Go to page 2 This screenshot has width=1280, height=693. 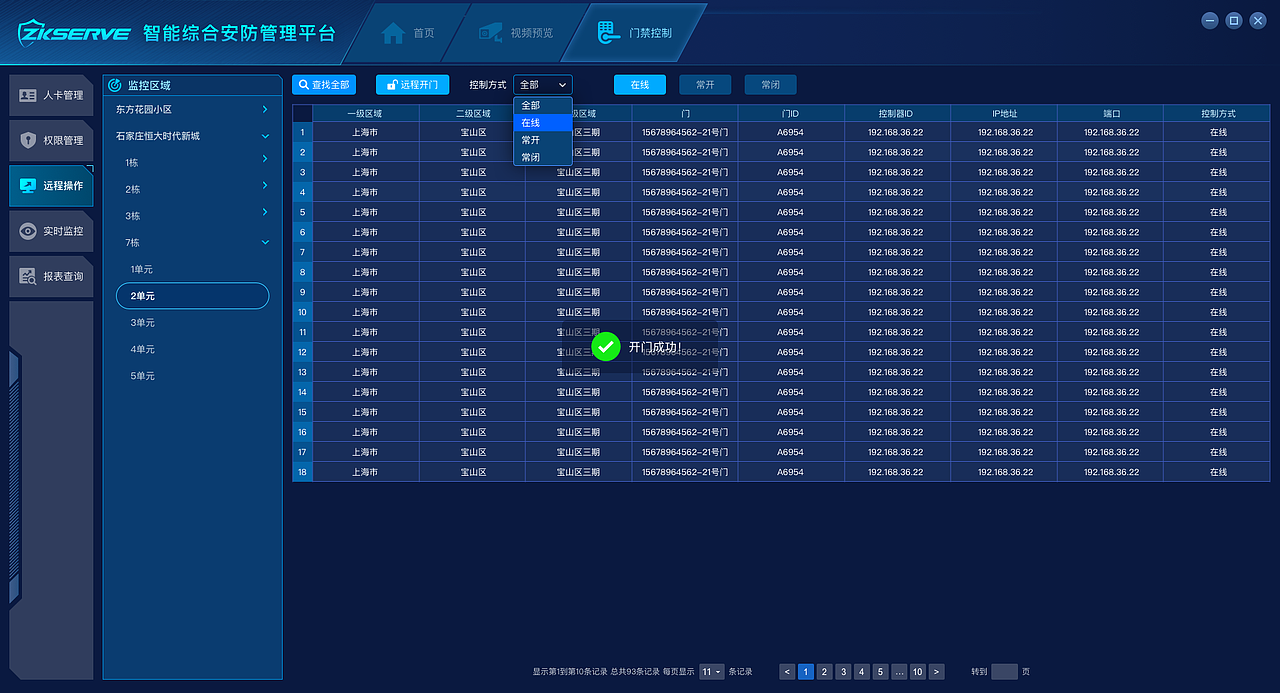[824, 672]
